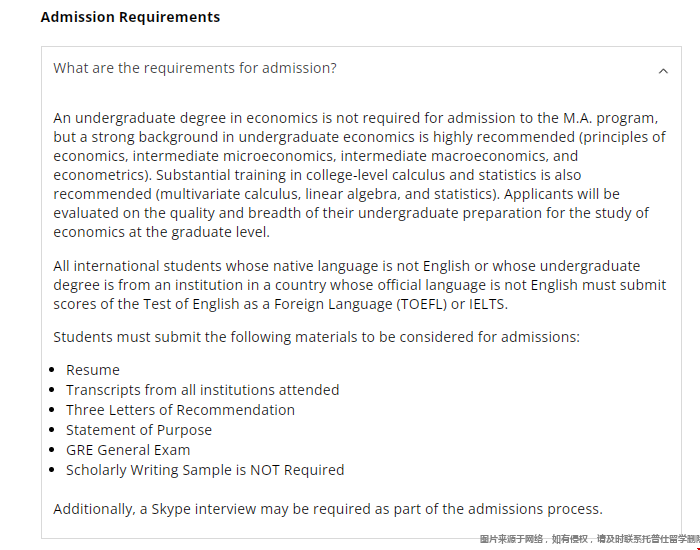
Task: Click the Skype interview sentence
Action: pos(327,509)
